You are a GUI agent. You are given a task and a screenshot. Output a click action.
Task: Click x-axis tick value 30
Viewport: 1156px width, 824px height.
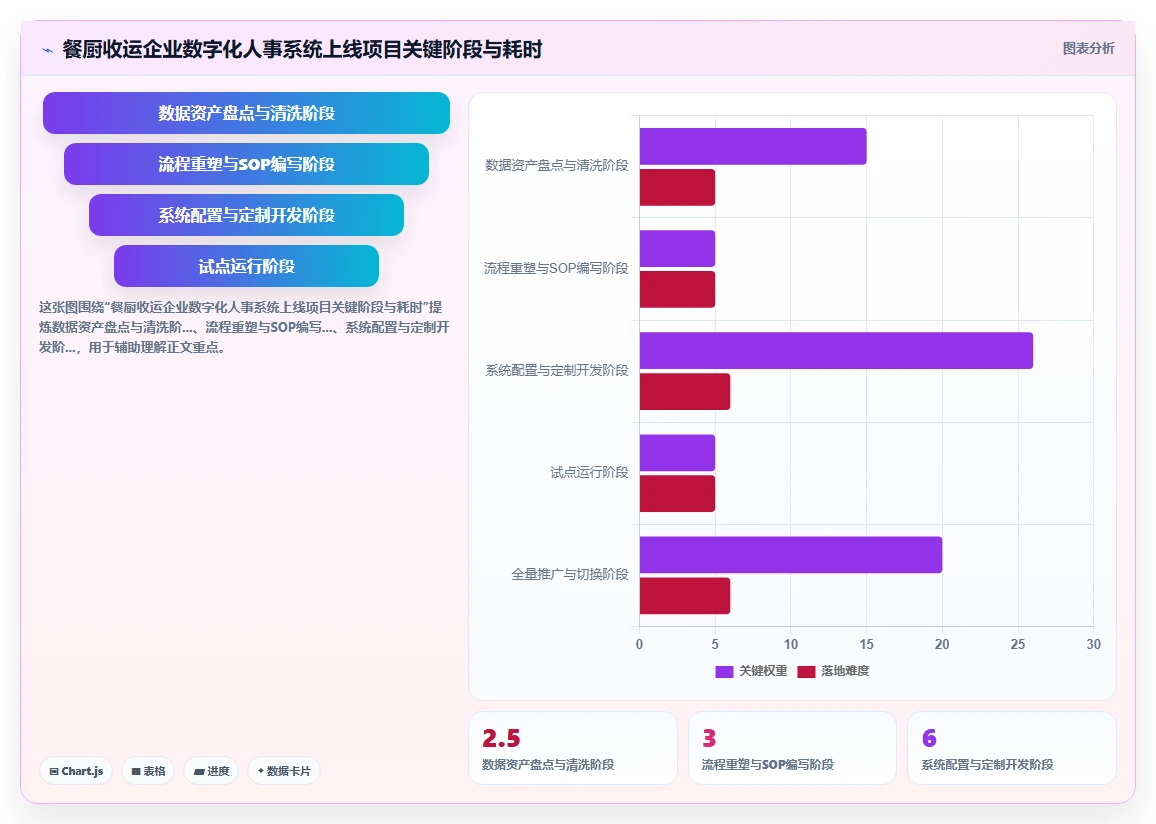(1093, 644)
